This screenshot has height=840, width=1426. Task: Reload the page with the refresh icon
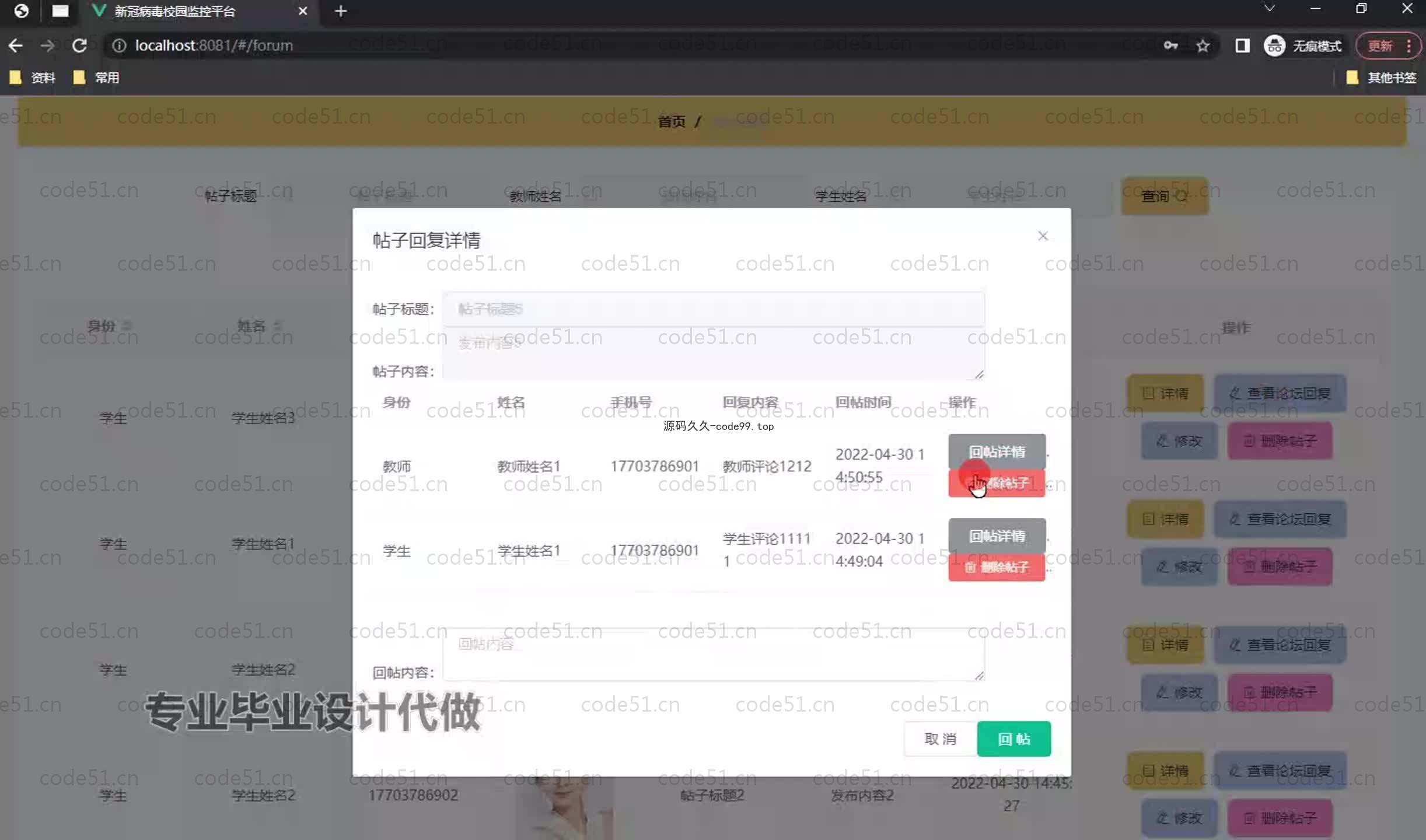79,45
